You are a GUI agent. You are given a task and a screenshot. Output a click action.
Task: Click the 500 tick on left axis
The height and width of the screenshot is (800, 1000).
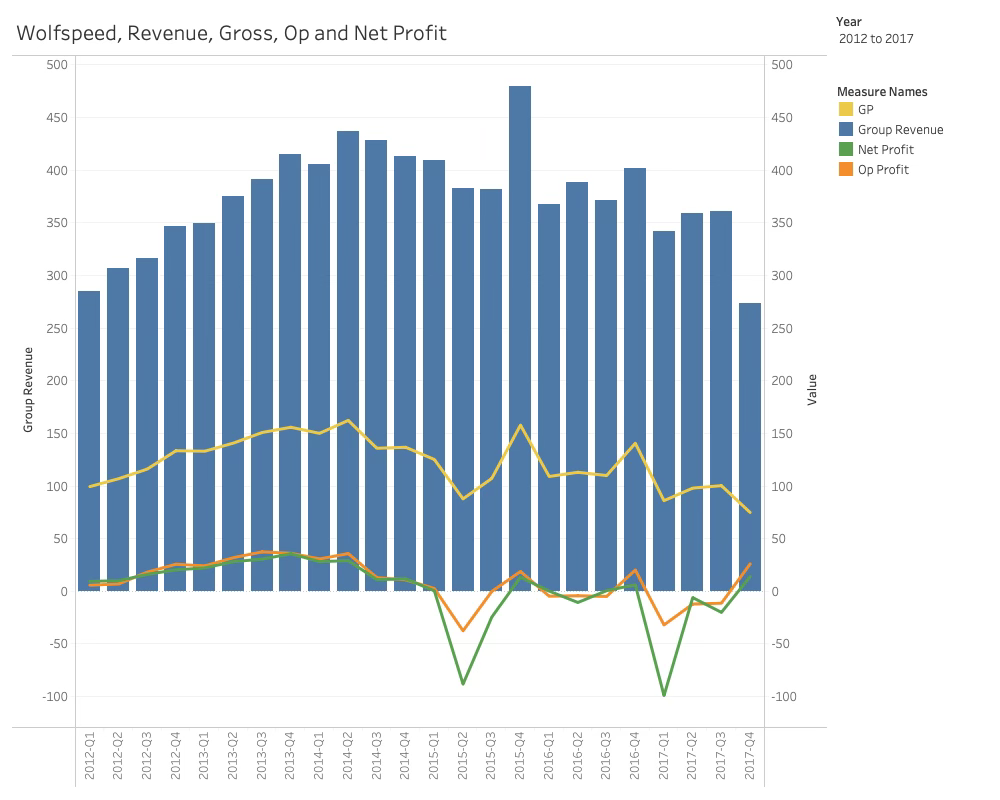pyautogui.click(x=57, y=64)
